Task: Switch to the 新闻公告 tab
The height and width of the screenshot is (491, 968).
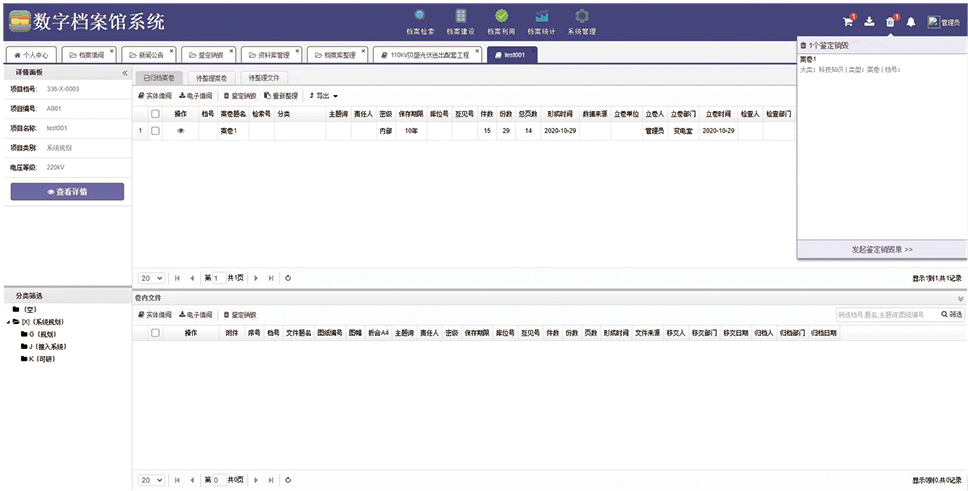Action: pyautogui.click(x=147, y=55)
